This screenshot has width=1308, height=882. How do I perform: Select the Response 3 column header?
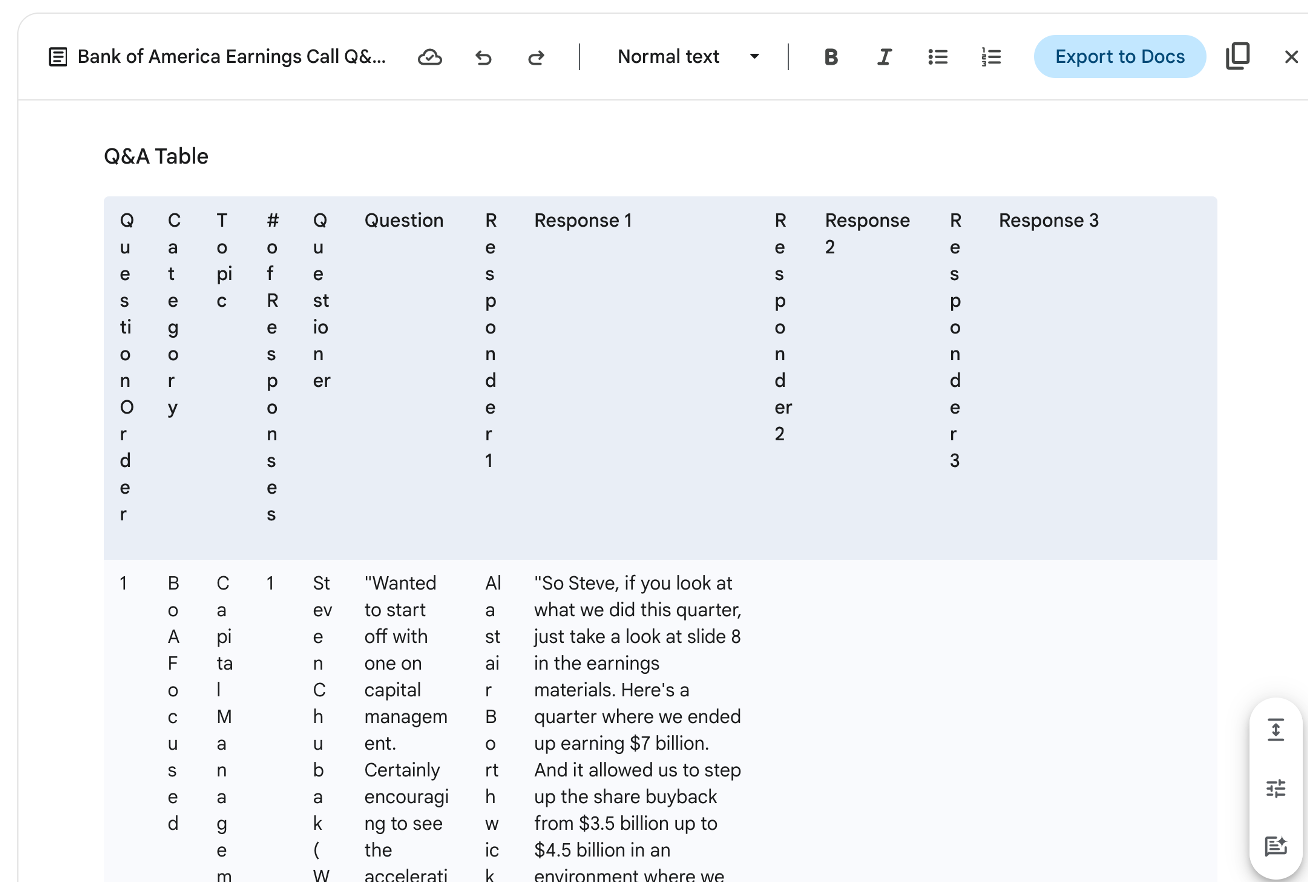[x=1048, y=220]
